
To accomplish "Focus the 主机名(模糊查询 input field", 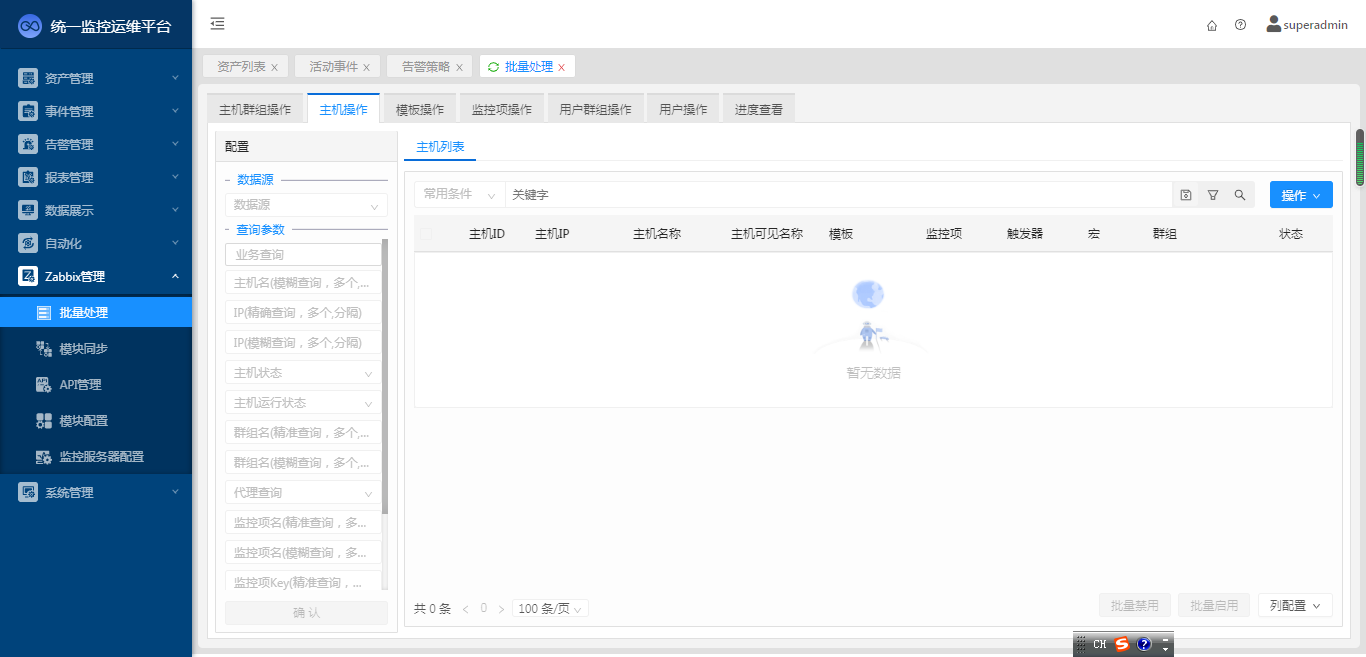I will (x=304, y=283).
